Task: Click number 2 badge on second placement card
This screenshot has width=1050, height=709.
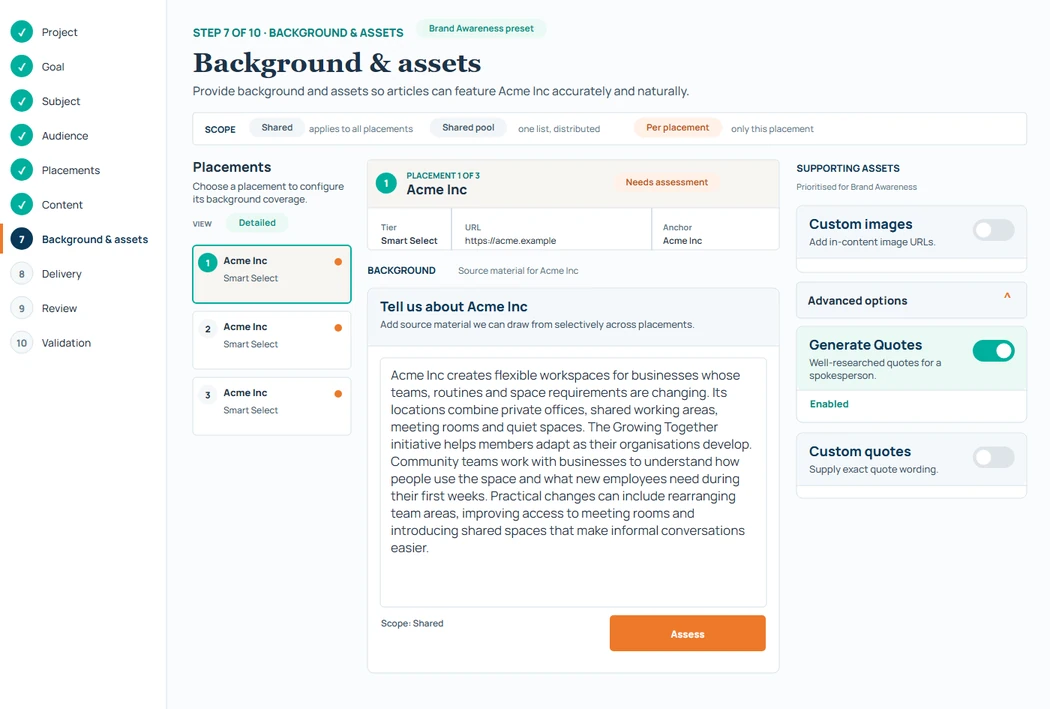Action: 208,329
